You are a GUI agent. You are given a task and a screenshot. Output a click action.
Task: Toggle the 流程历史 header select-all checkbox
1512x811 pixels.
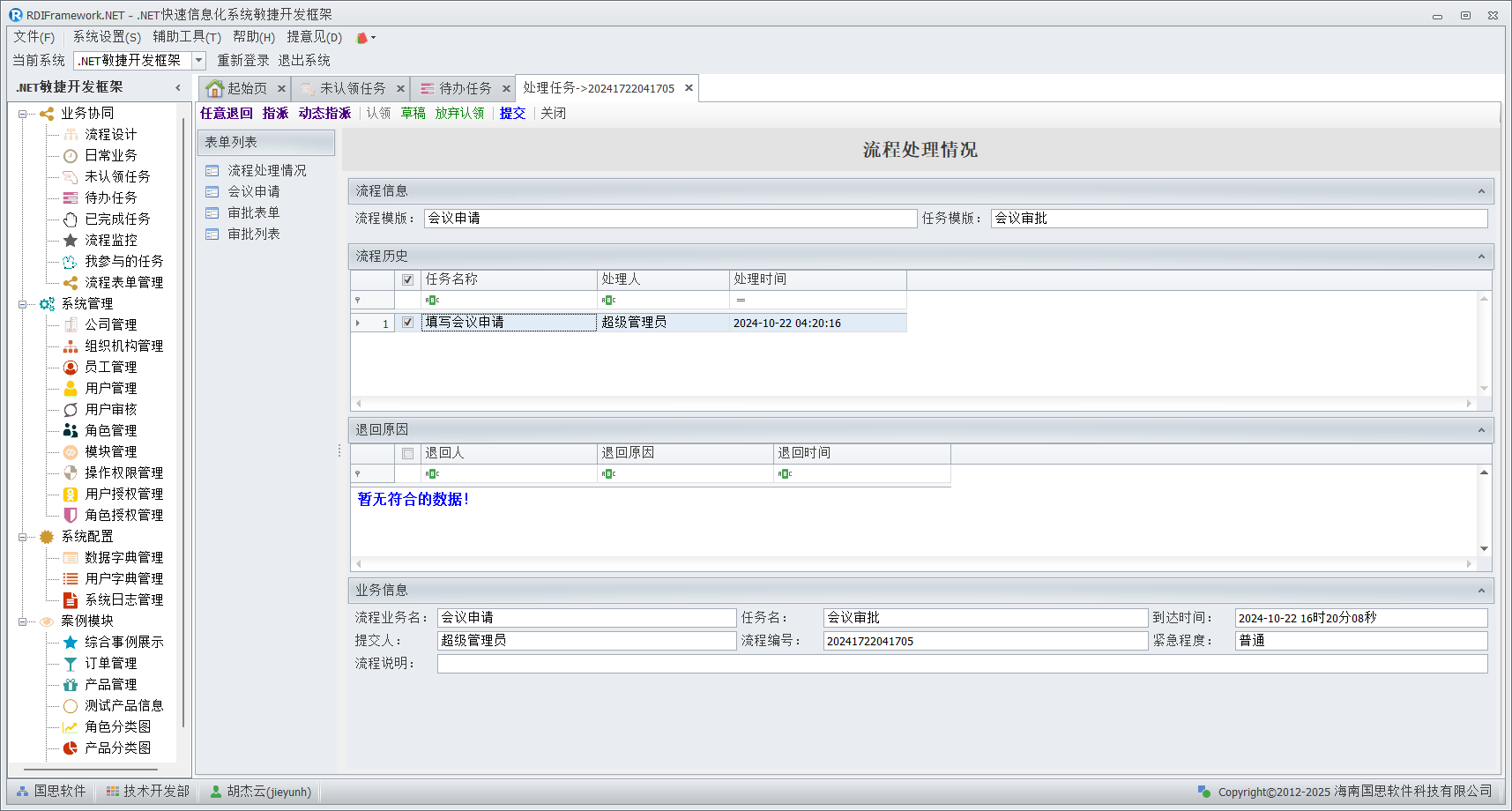coord(407,279)
